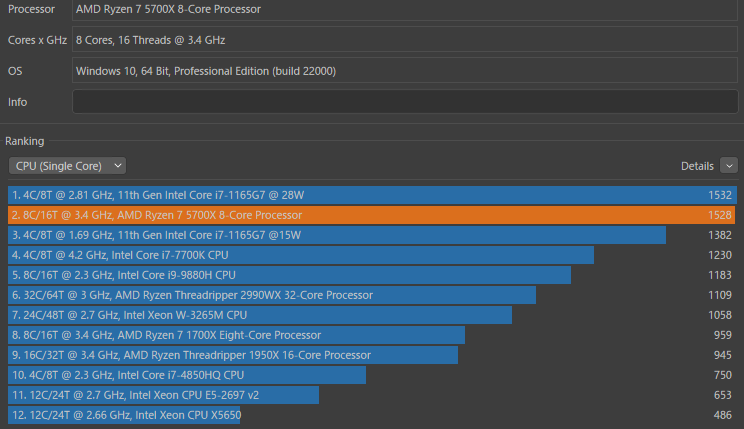Click into the empty Info text field
Viewport: 744px width, 429px height.
coord(405,102)
